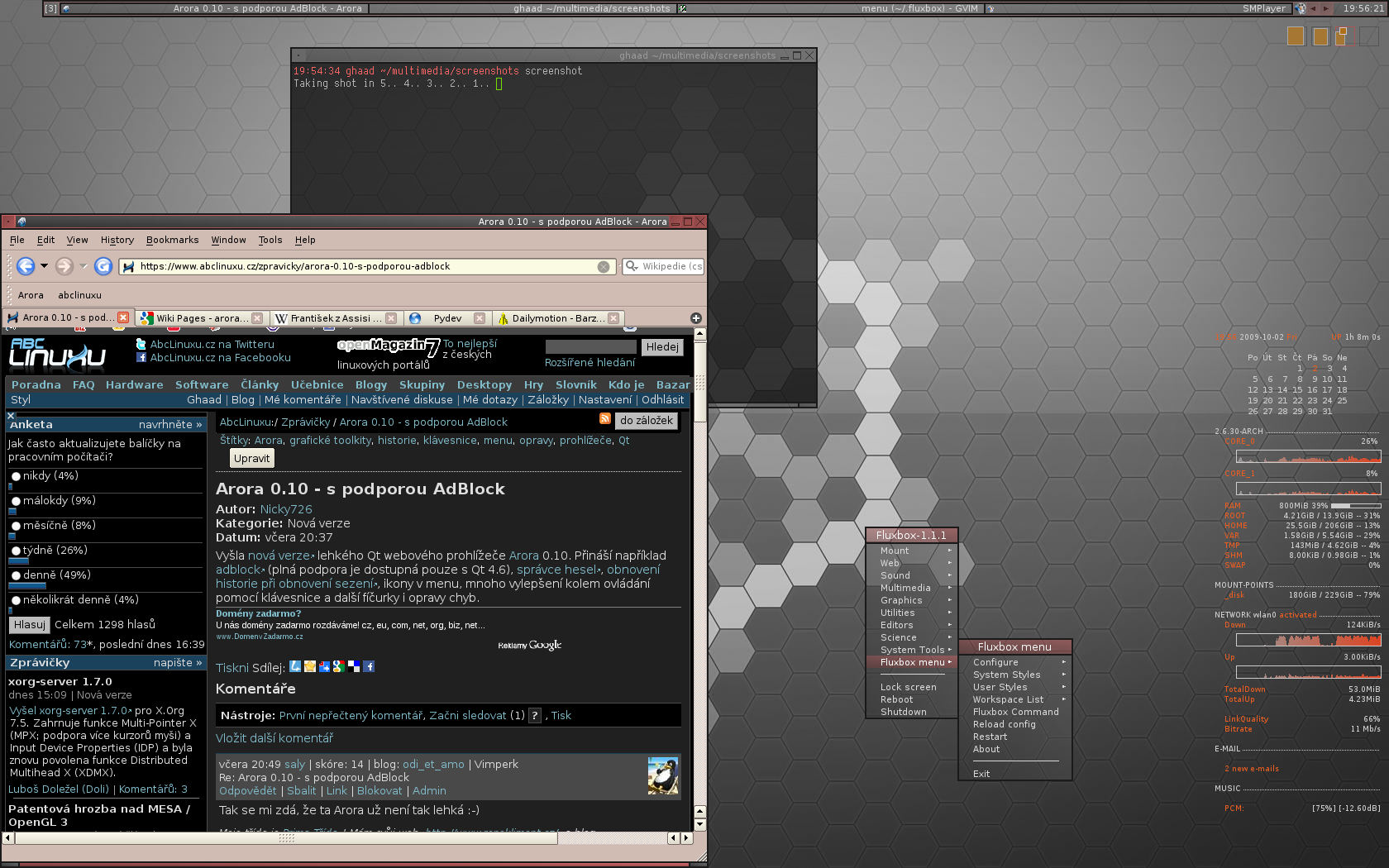Choose Reload config in the Fluxbox submenu
This screenshot has height=868, width=1389.
[x=1015, y=724]
